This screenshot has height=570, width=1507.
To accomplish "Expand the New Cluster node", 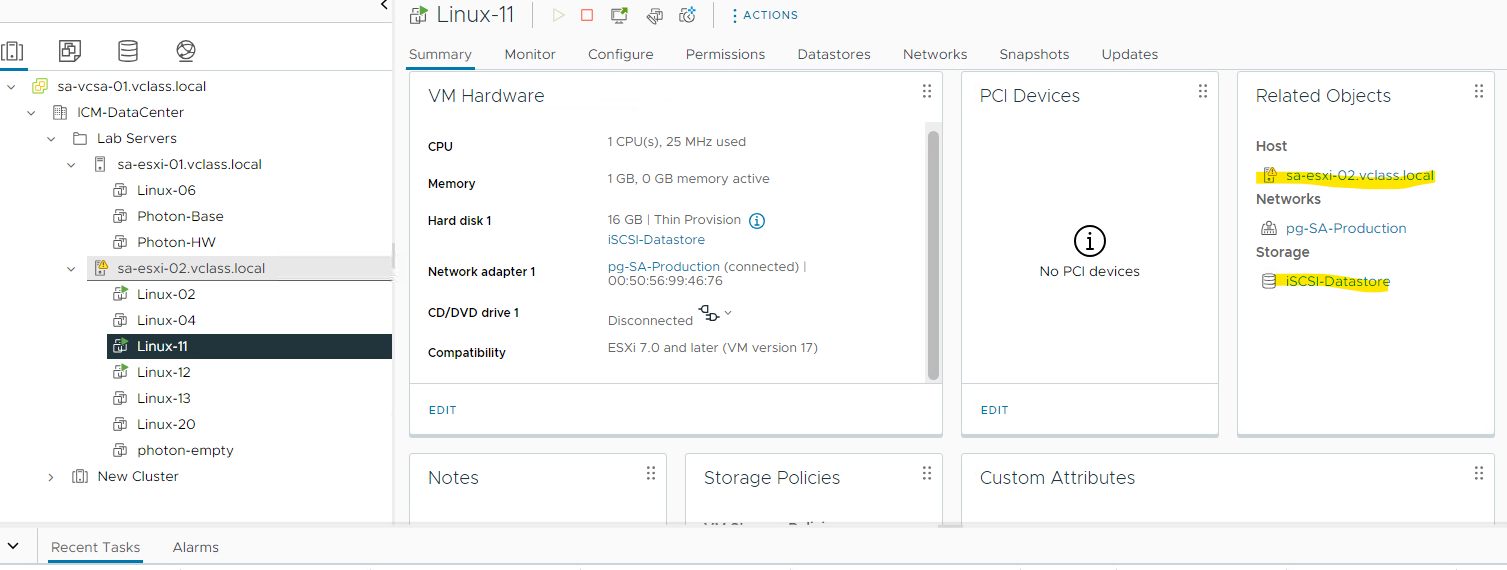I will (x=51, y=477).
